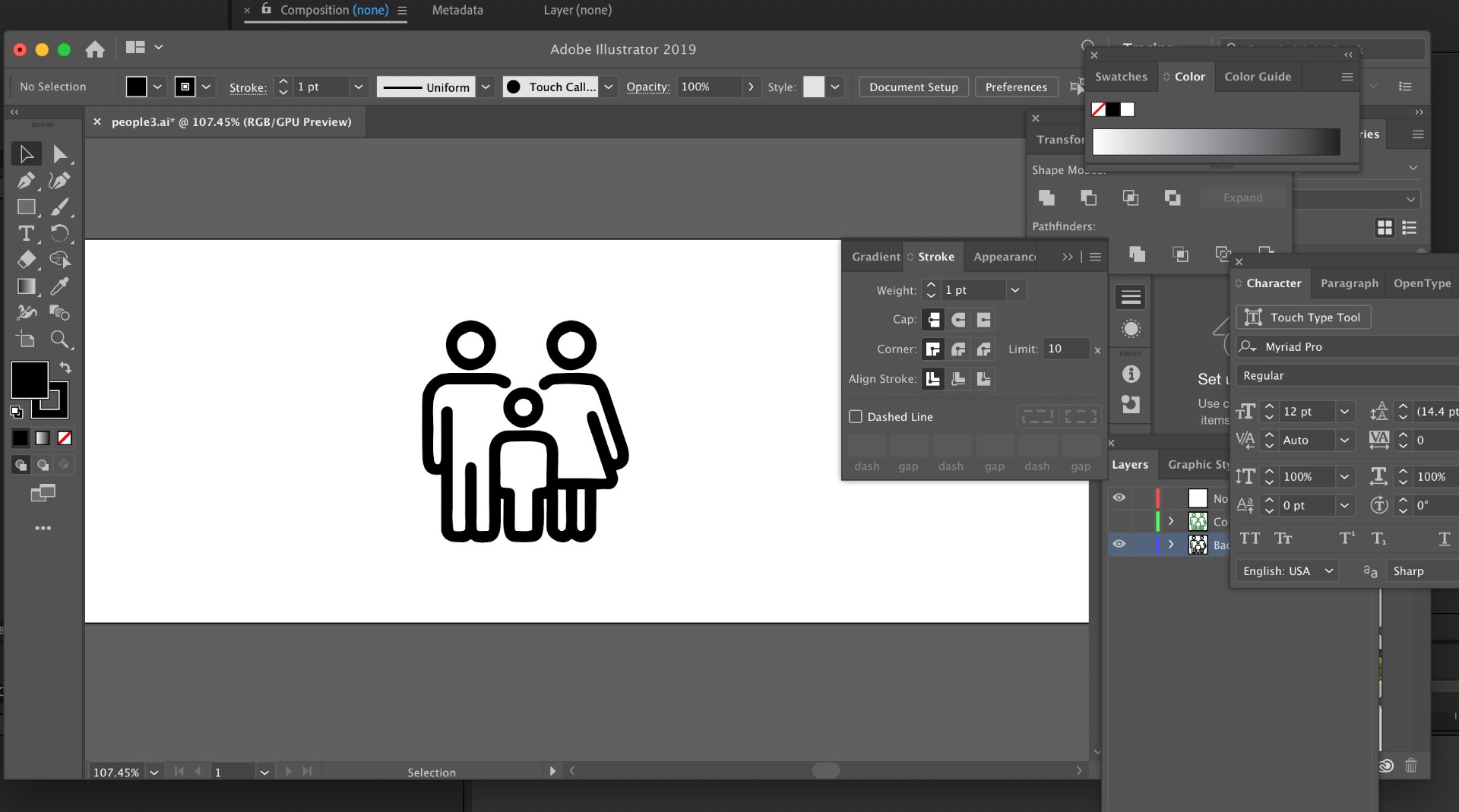The height and width of the screenshot is (812, 1459).
Task: Toggle Superscript in Character panel
Action: [1347, 539]
